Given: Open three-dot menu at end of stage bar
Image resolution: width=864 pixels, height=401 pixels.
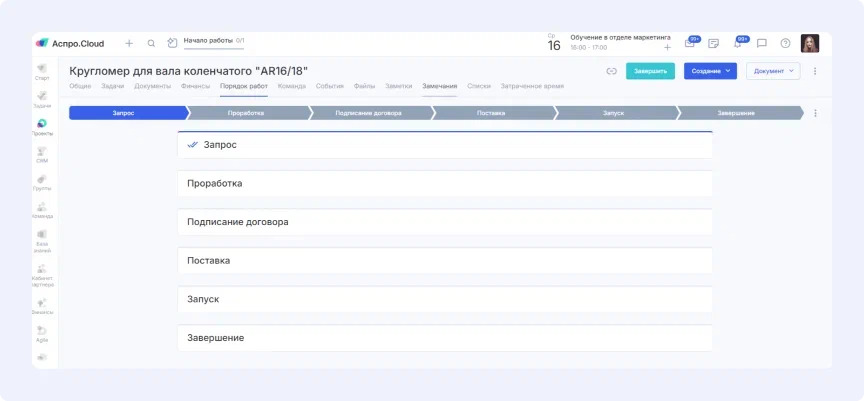Looking at the screenshot, I should [x=816, y=113].
